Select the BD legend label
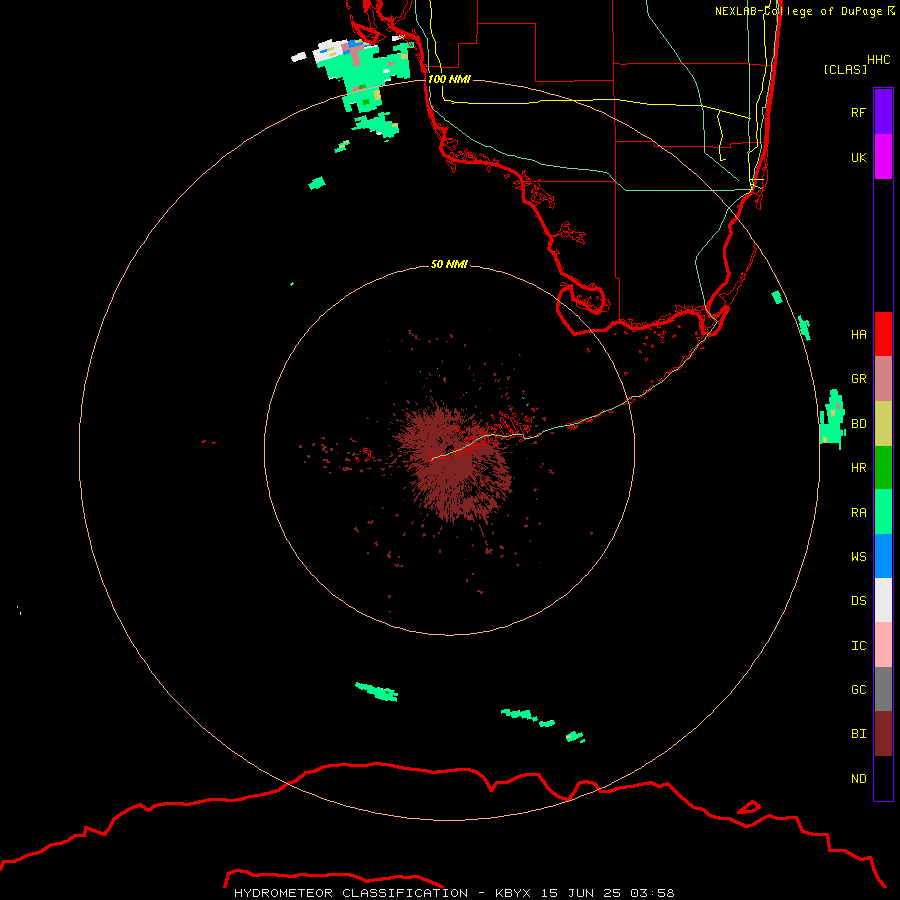900x900 pixels. (x=858, y=424)
